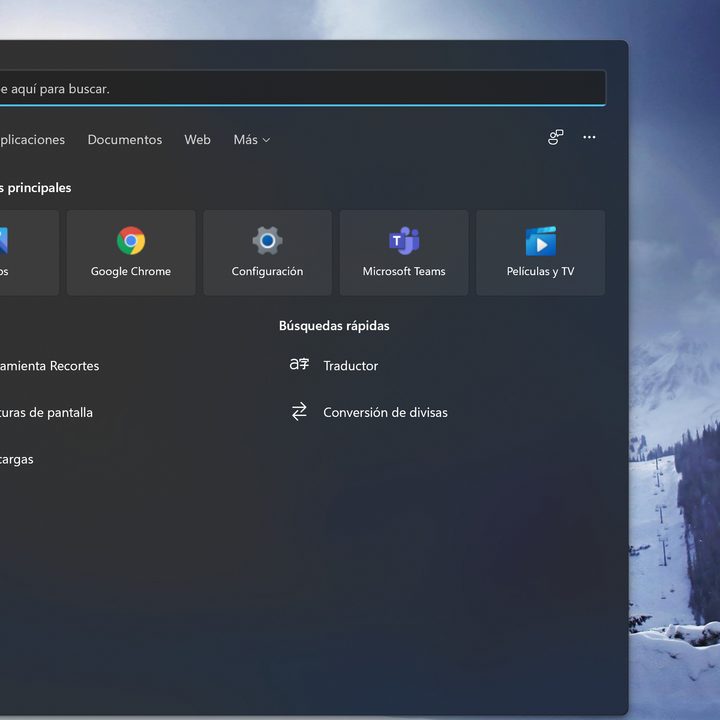
Task: Open the three-dots options menu
Action: pos(589,137)
